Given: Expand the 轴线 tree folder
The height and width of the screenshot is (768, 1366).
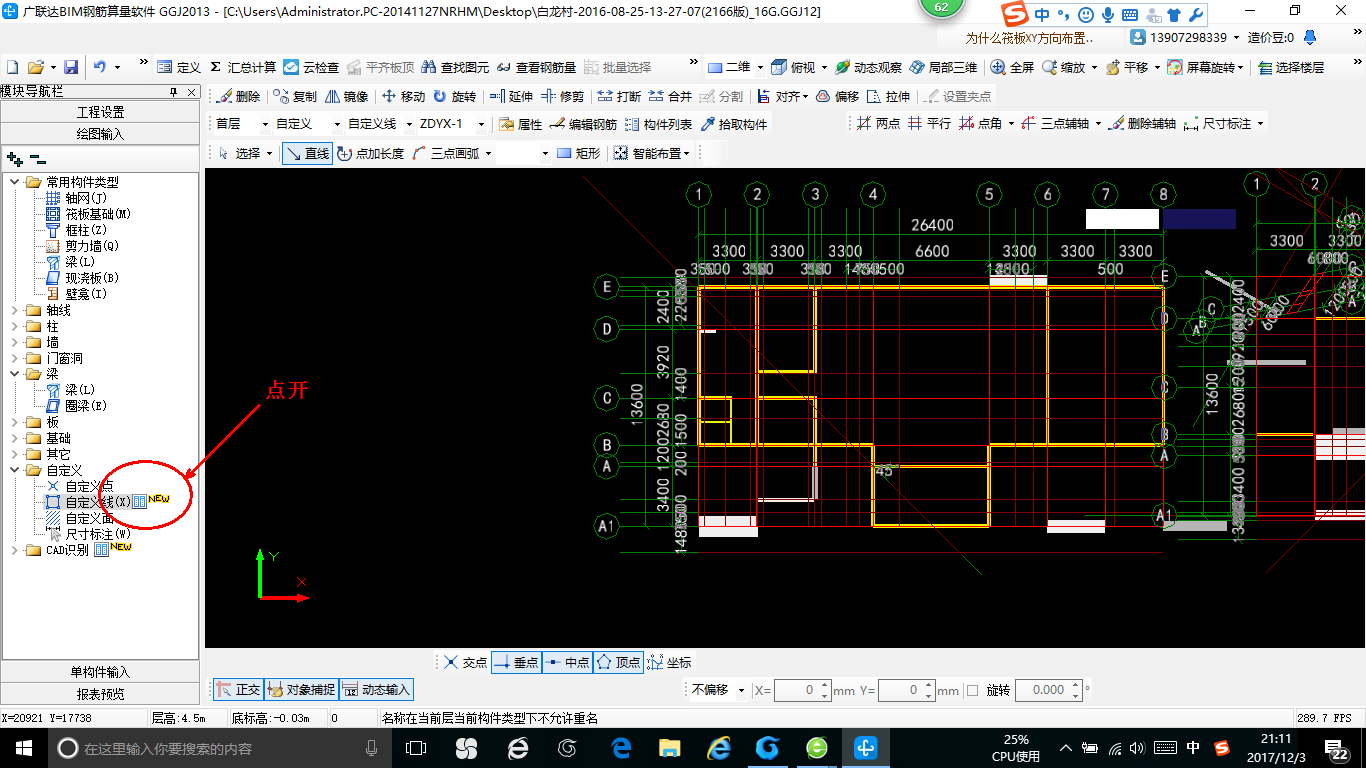Looking at the screenshot, I should click(15, 310).
